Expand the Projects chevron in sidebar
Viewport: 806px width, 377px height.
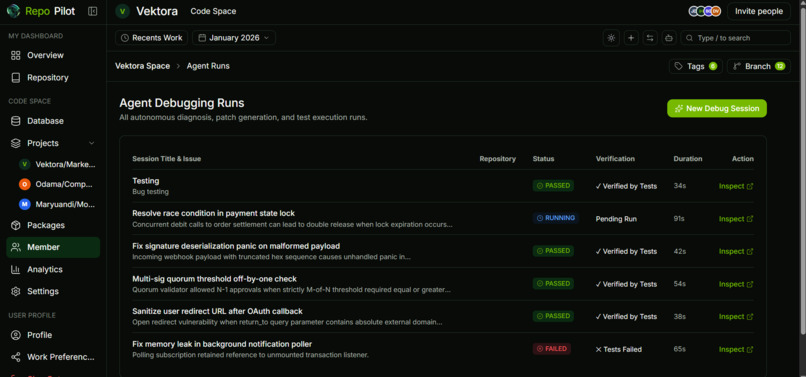point(91,143)
